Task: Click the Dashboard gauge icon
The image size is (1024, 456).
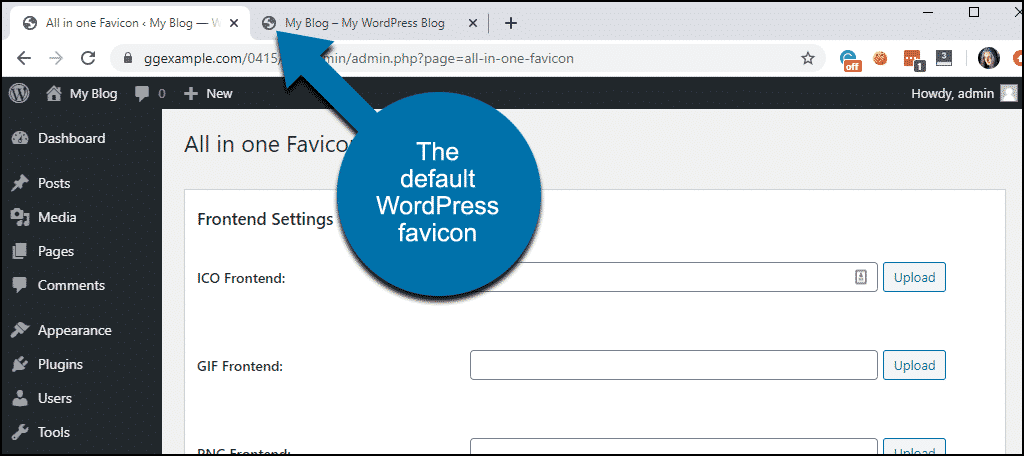Action: 20,138
